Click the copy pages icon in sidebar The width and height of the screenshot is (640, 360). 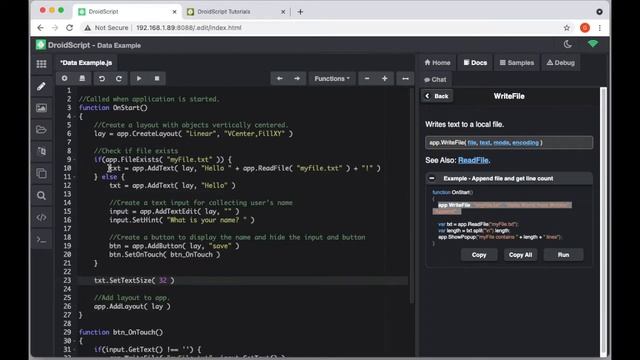click(x=41, y=173)
